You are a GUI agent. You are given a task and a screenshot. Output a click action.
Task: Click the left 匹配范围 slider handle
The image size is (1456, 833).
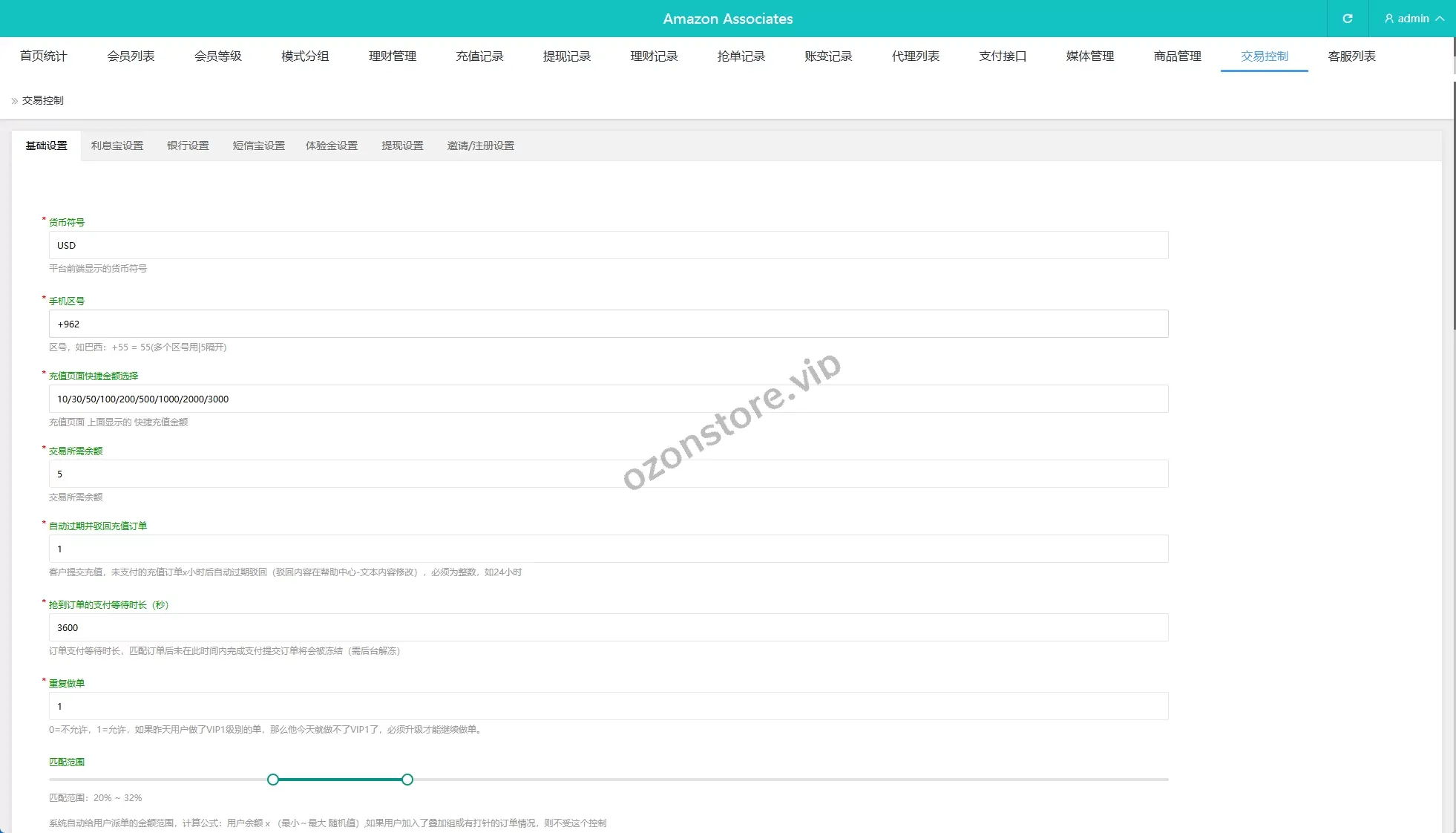(273, 780)
